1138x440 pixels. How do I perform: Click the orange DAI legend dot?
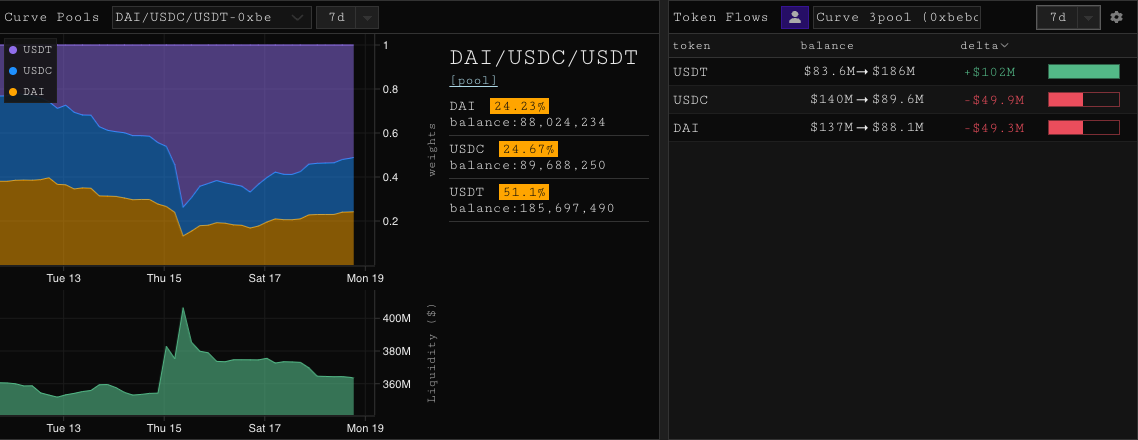click(13, 92)
